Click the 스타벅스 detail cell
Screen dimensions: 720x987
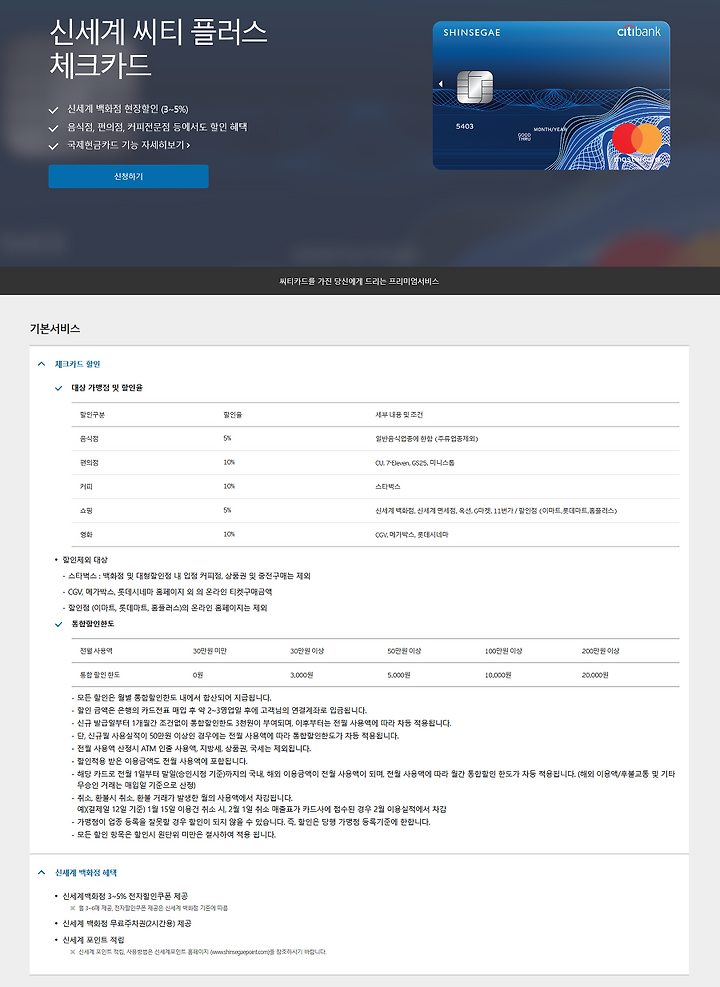[388, 487]
